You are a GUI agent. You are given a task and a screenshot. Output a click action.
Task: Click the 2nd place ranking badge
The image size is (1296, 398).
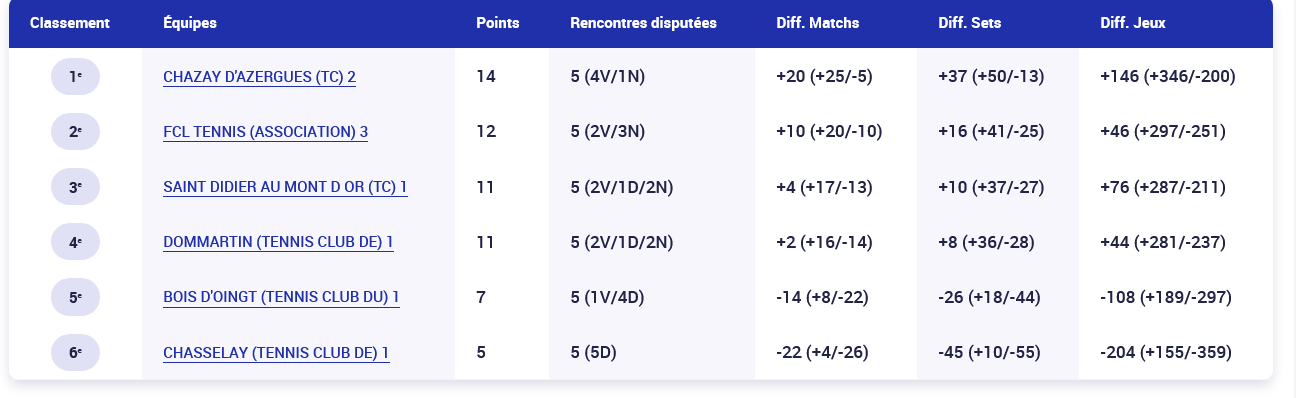point(75,131)
